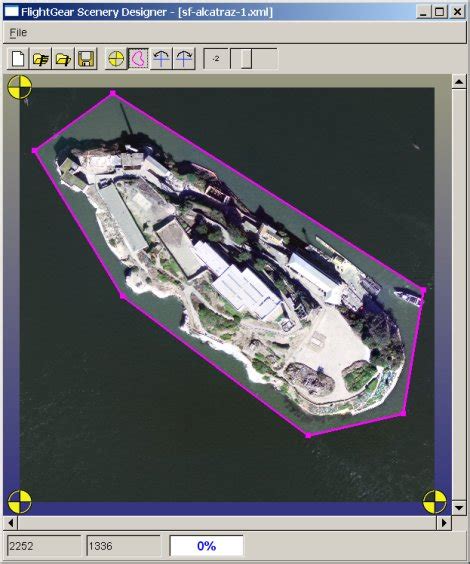Click the X coordinate field showing 2252
This screenshot has width=470, height=564.
tap(44, 546)
